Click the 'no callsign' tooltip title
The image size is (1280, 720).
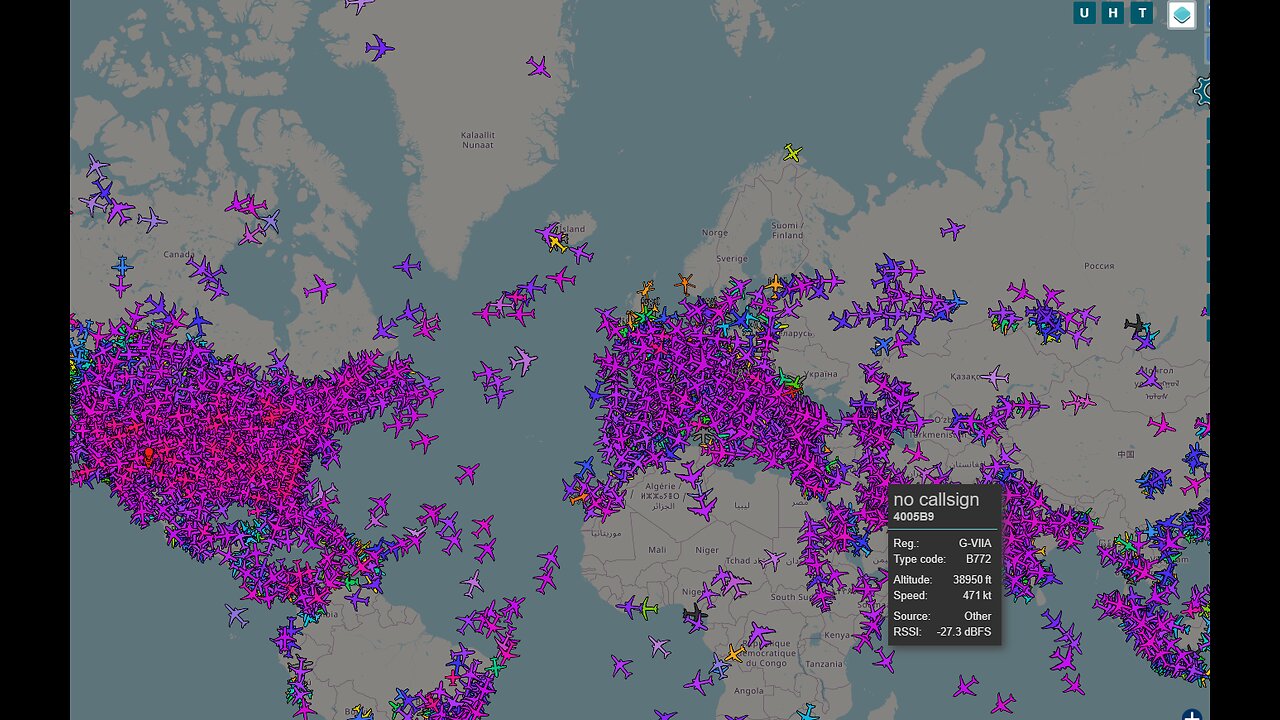936,499
